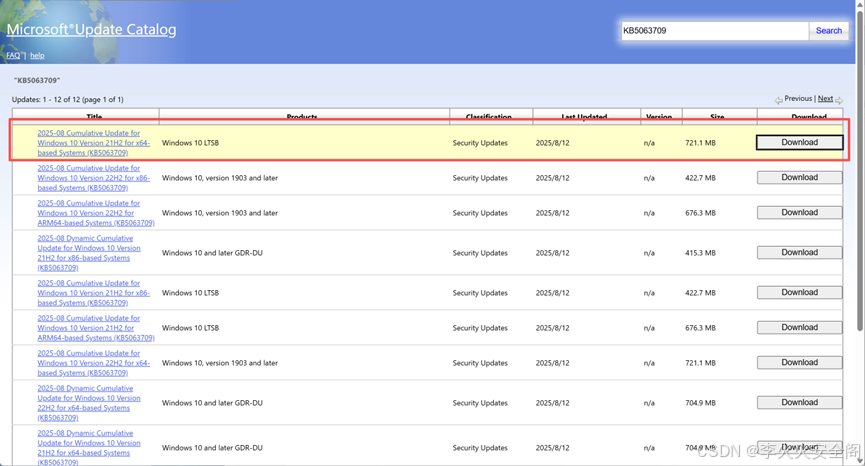865x466 pixels.
Task: Download the Dynamic 21H2 x86-based update
Action: pos(799,253)
